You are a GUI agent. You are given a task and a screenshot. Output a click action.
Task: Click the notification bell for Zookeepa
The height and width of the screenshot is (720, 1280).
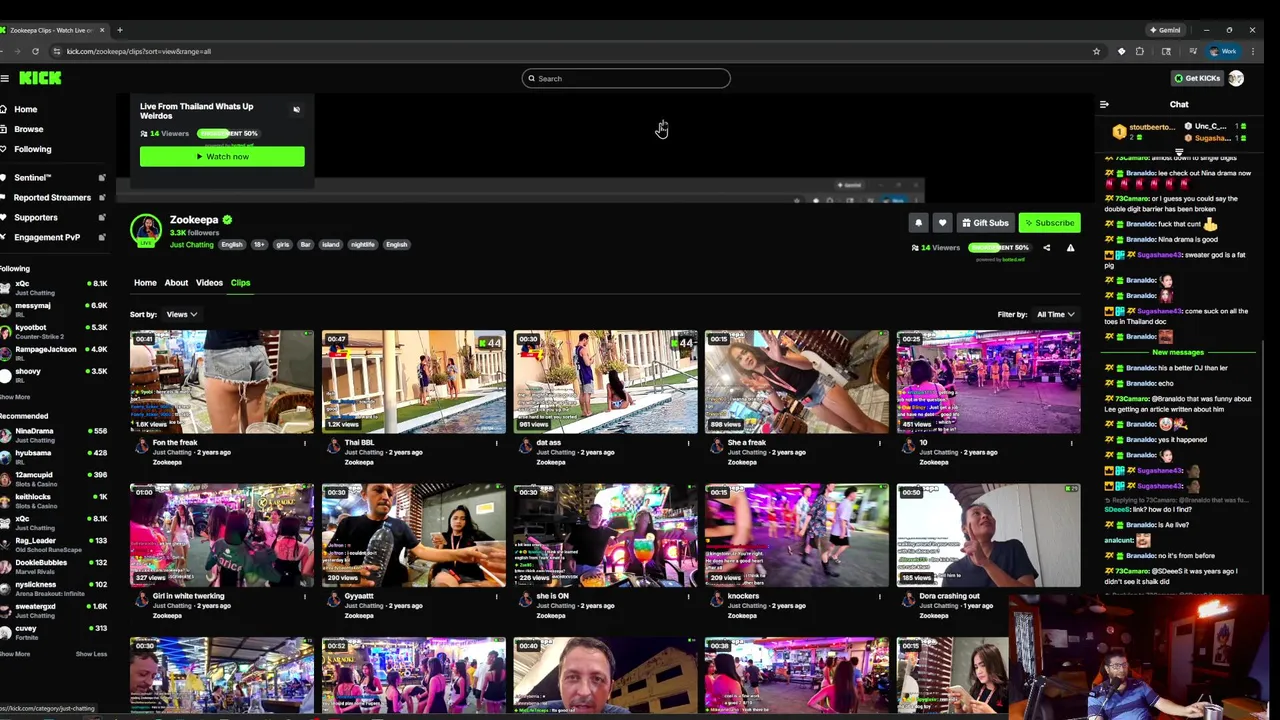(918, 223)
